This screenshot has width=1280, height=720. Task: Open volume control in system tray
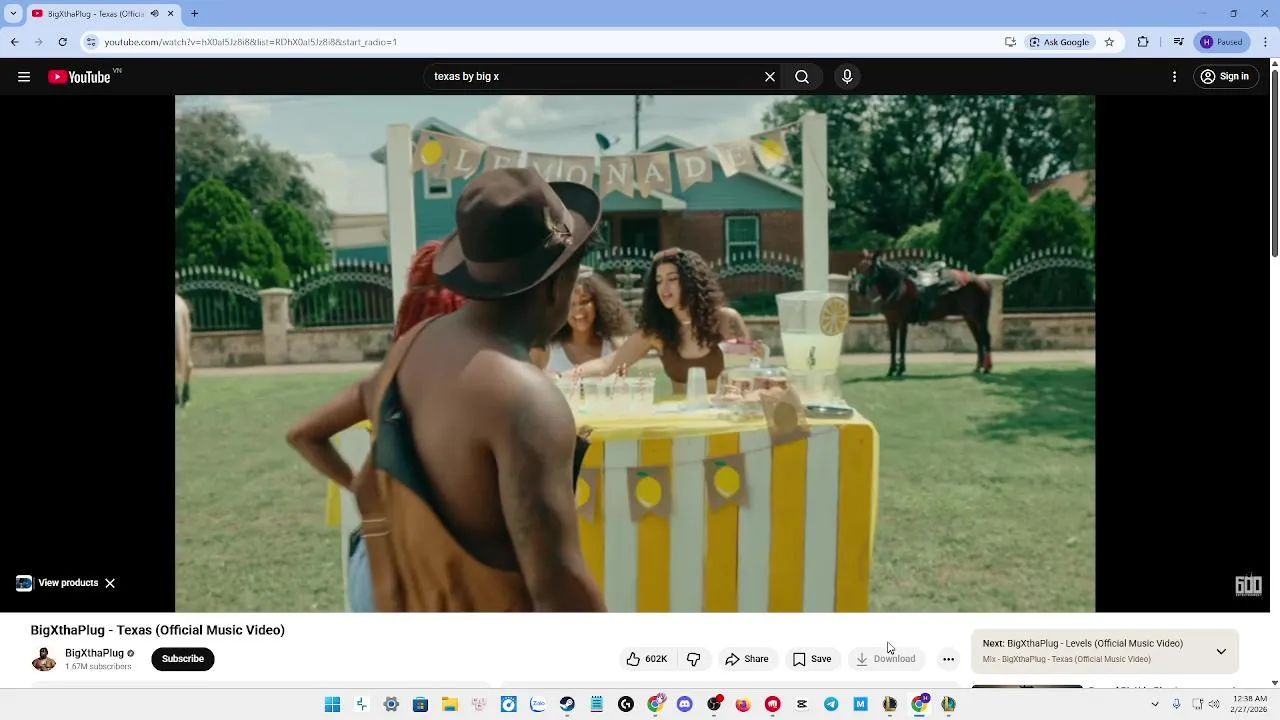(x=1215, y=704)
